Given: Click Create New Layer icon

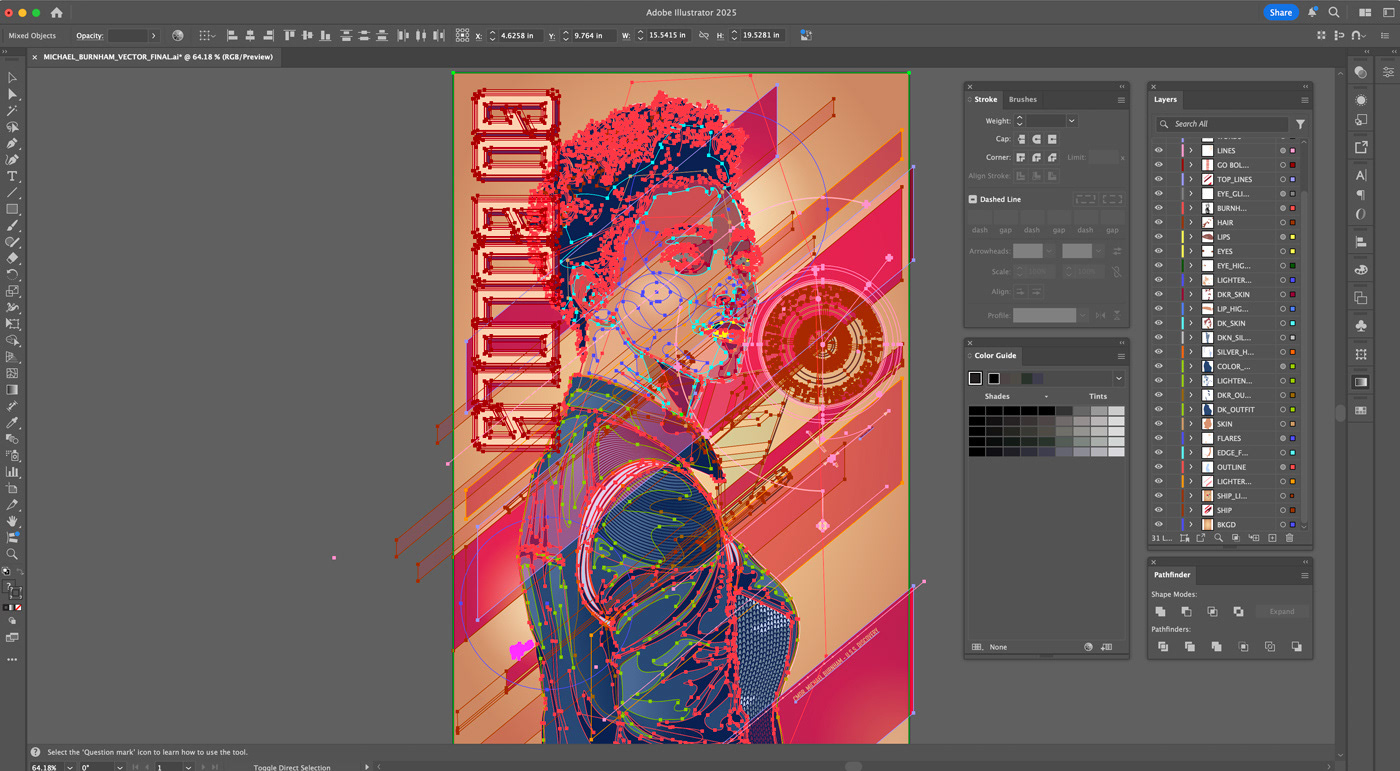Looking at the screenshot, I should [1272, 538].
